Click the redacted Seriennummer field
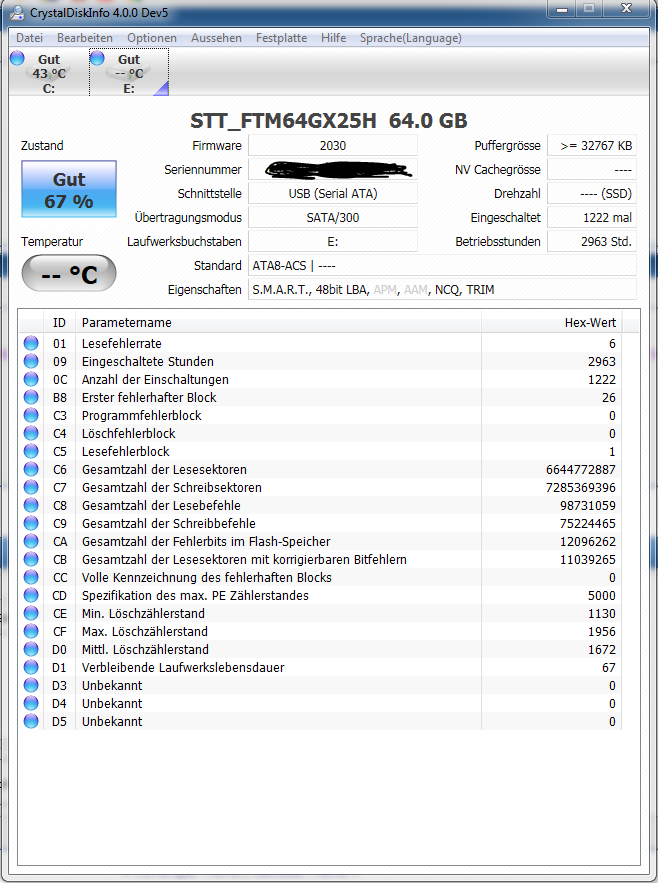The image size is (658, 883). 333,170
